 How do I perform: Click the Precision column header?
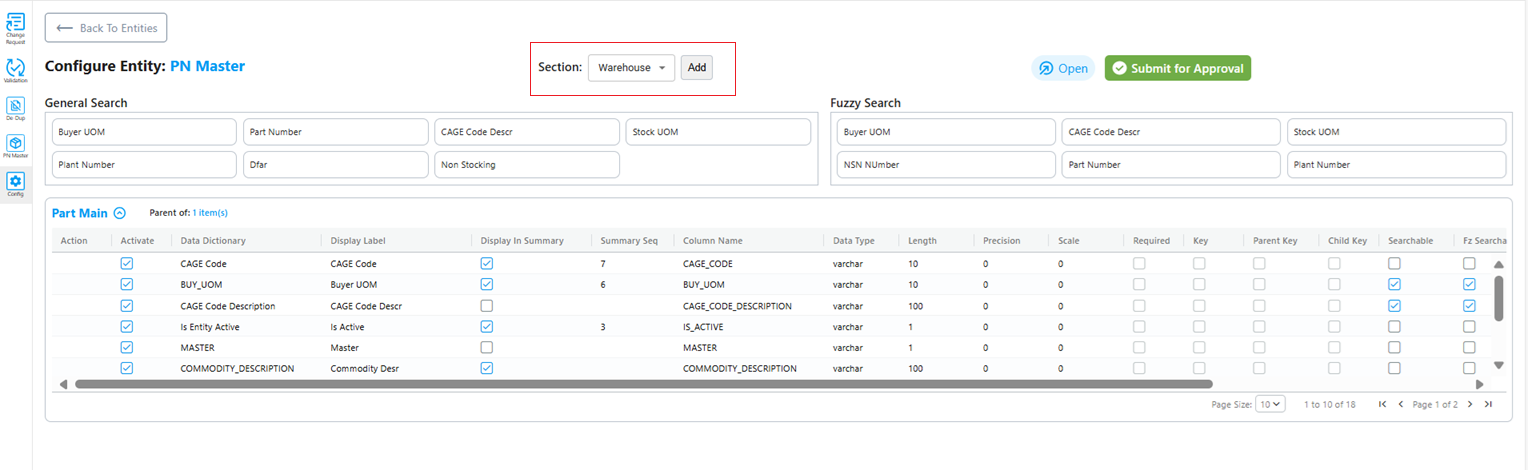pyautogui.click(x=1002, y=240)
